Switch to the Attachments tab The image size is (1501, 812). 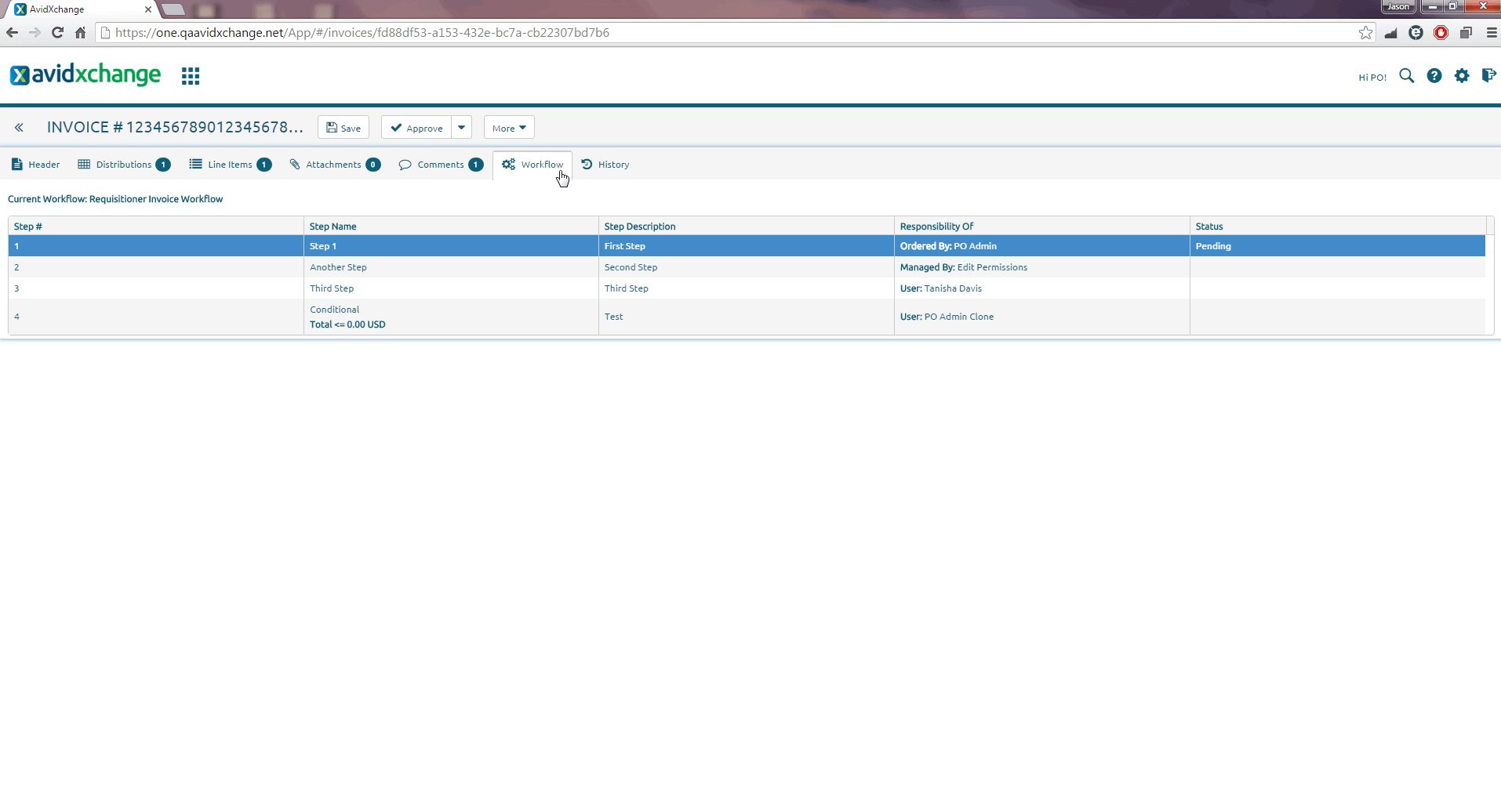[x=335, y=165]
